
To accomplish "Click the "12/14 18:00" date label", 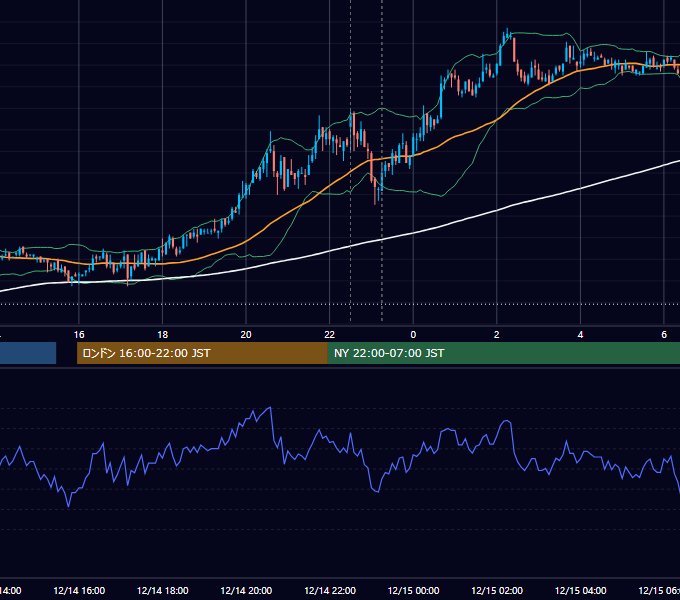I will pos(163,590).
